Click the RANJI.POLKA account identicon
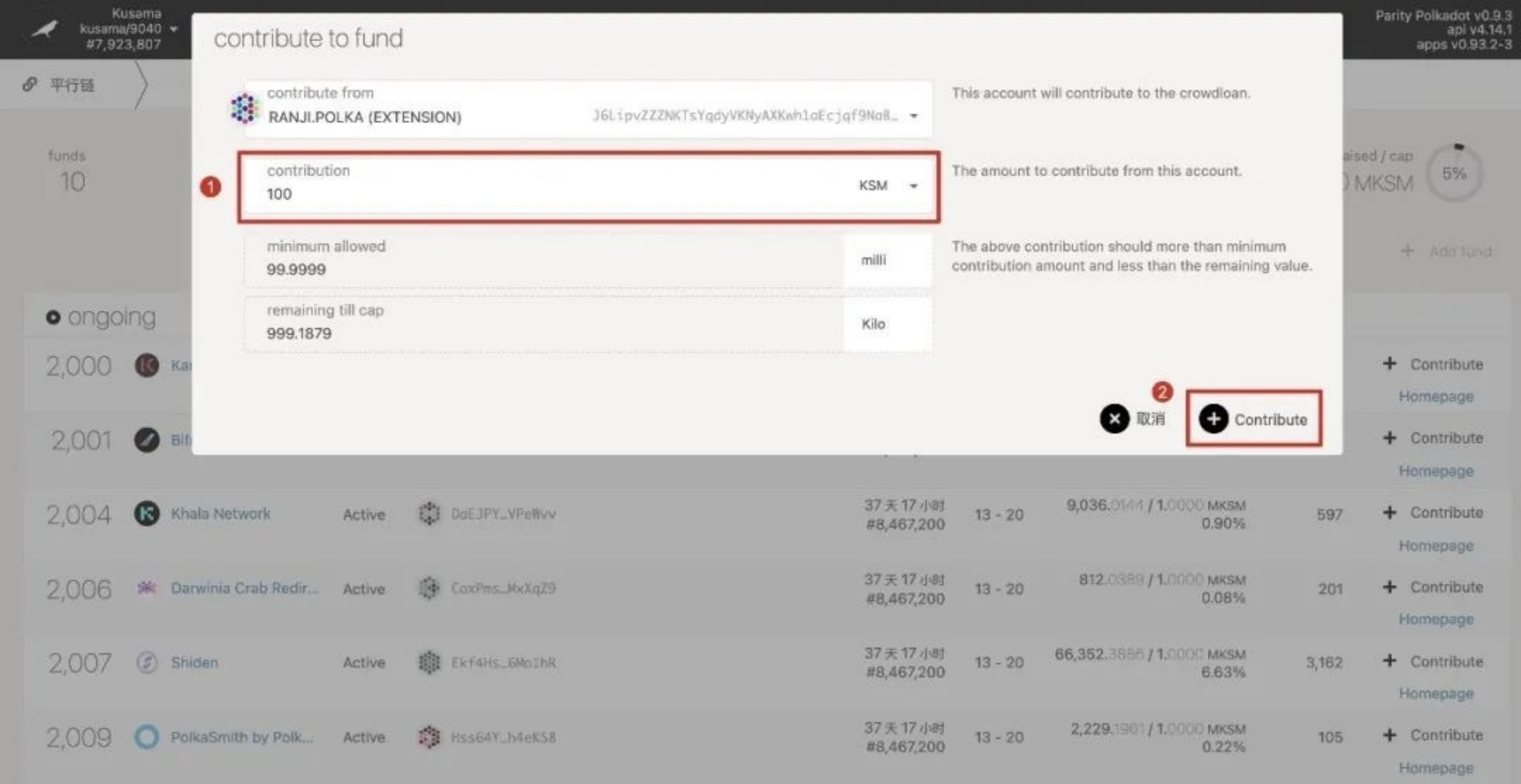The image size is (1521, 784). pyautogui.click(x=244, y=109)
